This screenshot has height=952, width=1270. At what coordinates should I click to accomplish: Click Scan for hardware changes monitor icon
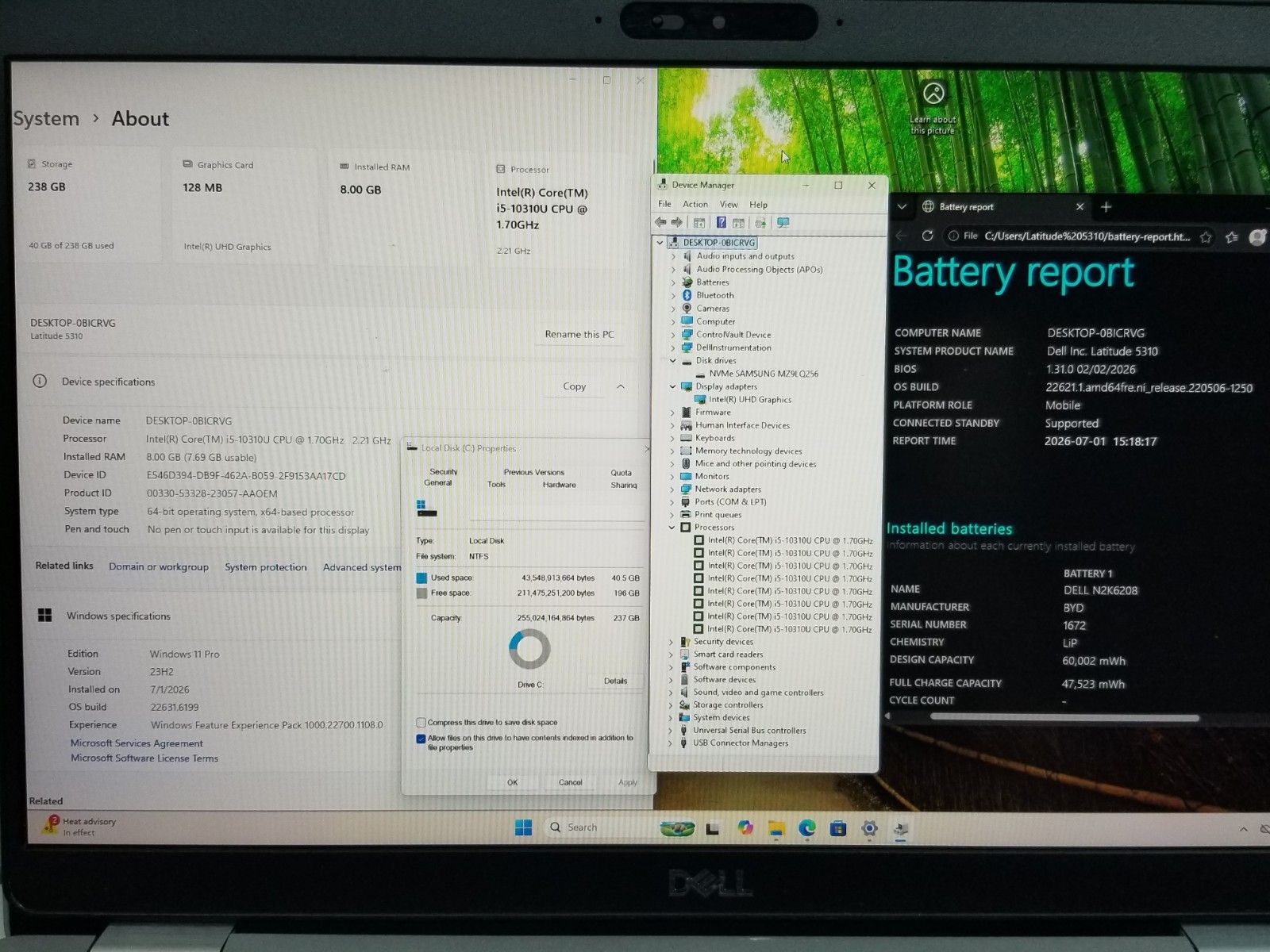783,223
